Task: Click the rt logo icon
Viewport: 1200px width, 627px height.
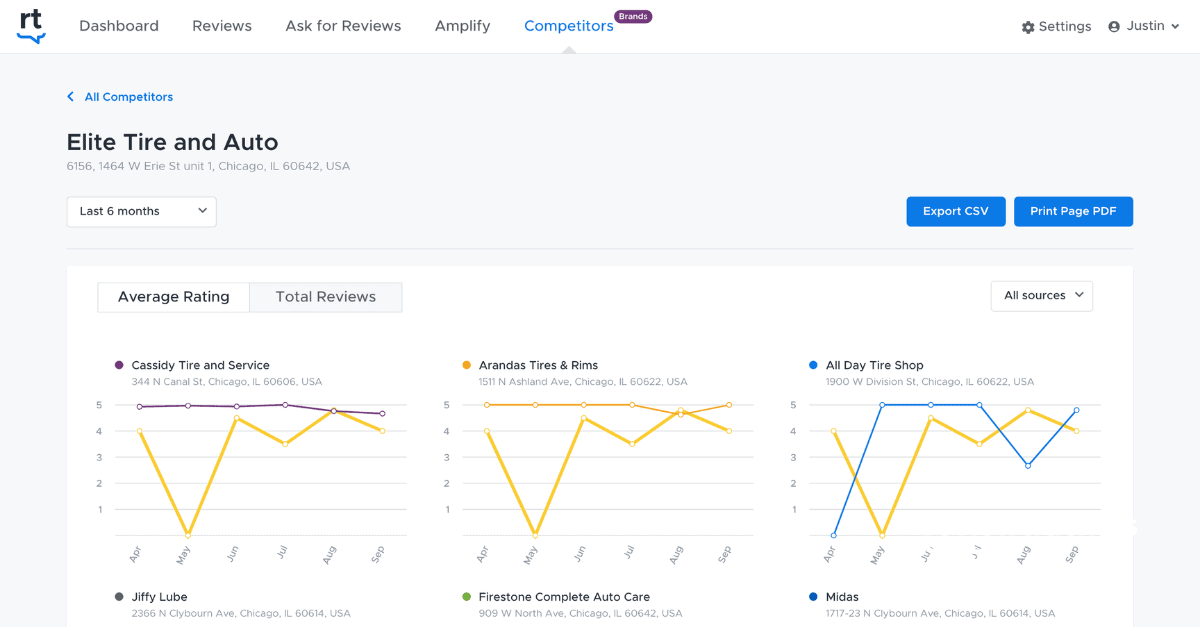Action: (x=31, y=26)
